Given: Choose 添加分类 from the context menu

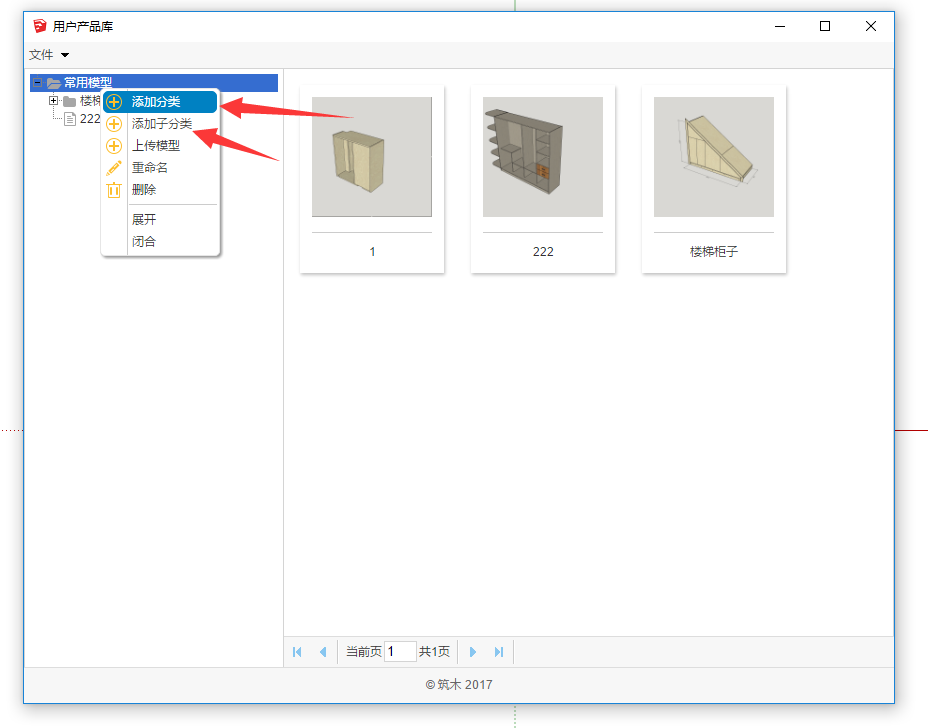Looking at the screenshot, I should [160, 102].
